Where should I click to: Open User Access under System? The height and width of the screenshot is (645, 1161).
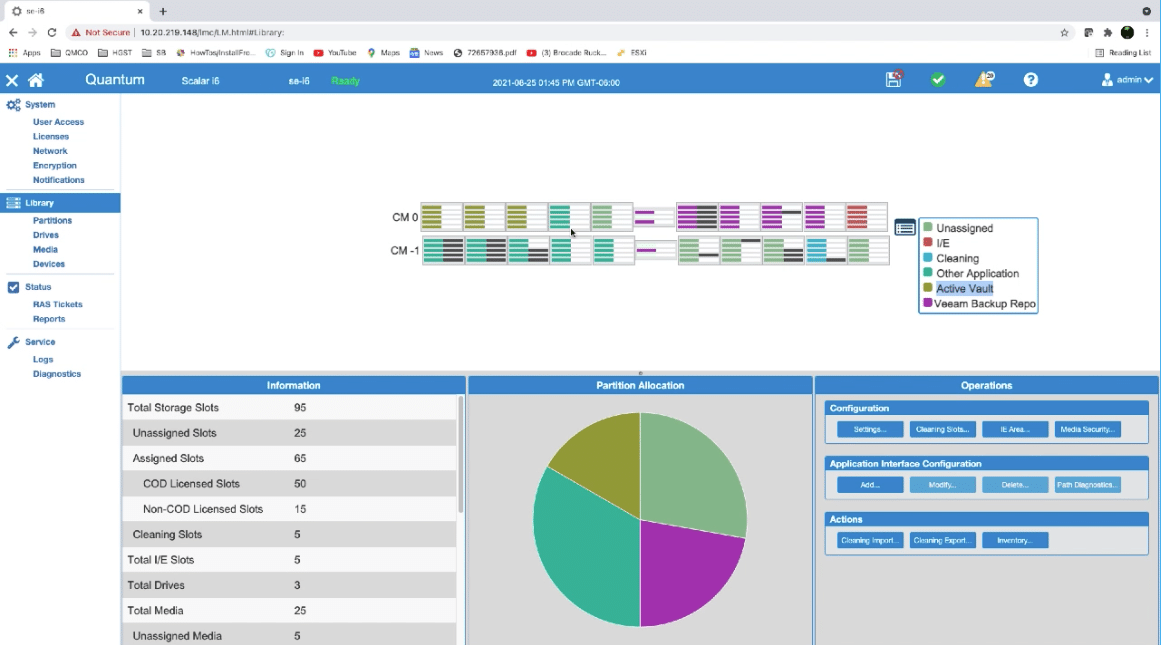(58, 122)
